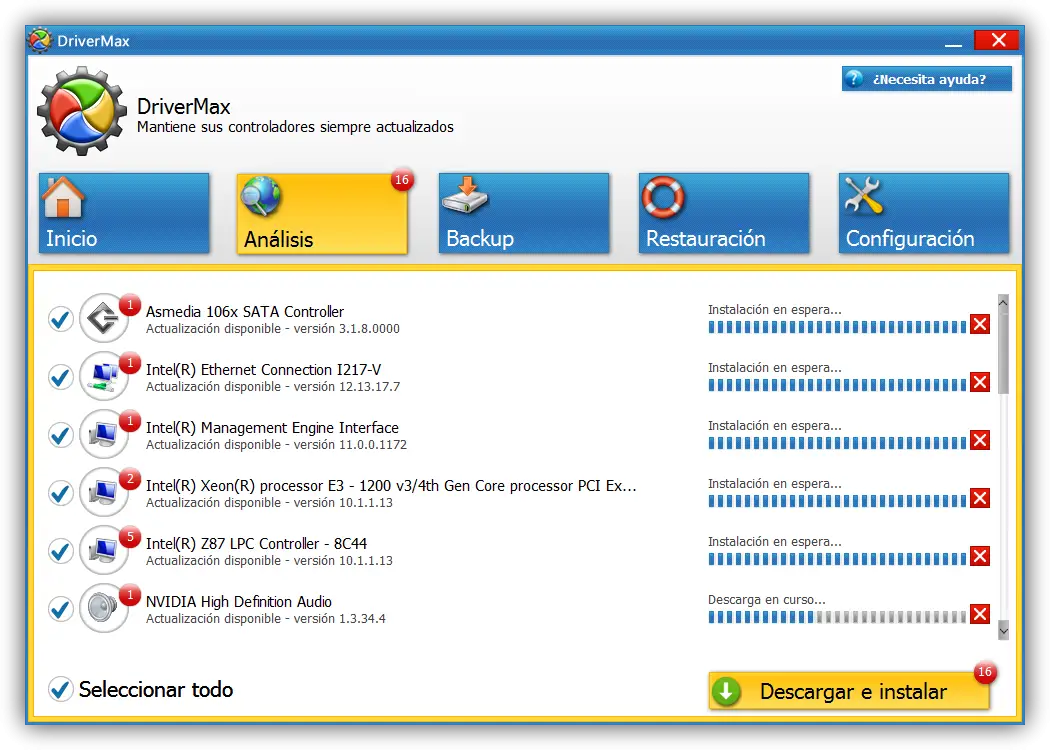Click the text versión 11.0.0.1172

point(350,445)
